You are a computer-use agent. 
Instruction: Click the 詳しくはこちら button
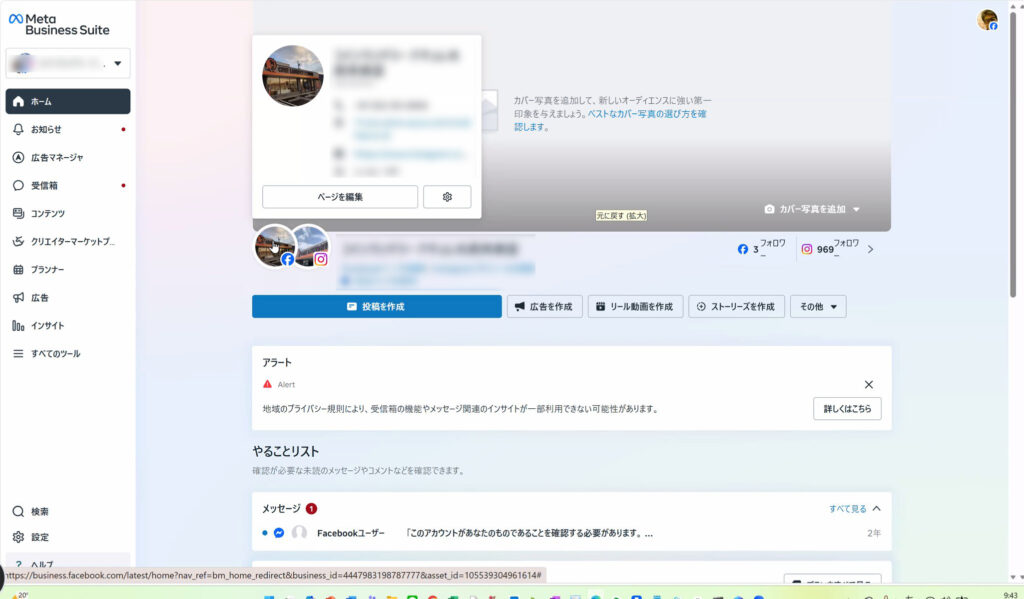point(846,409)
